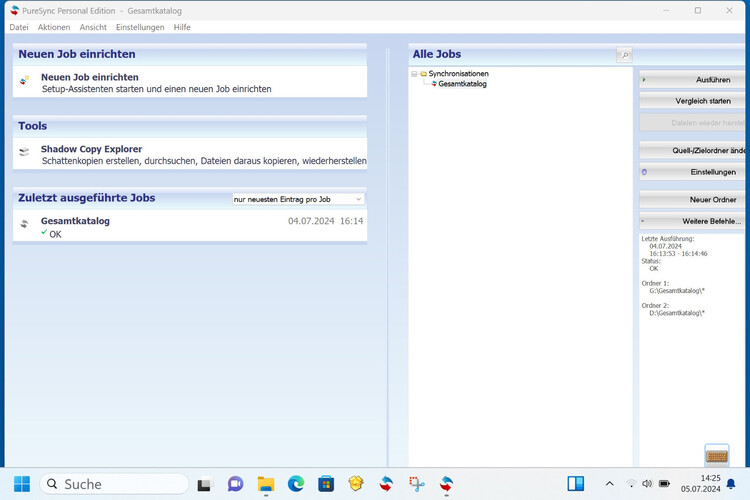This screenshot has width=750, height=500.
Task: Click the sync icon beside Gesamtkatalog job entry
Action: 24,223
